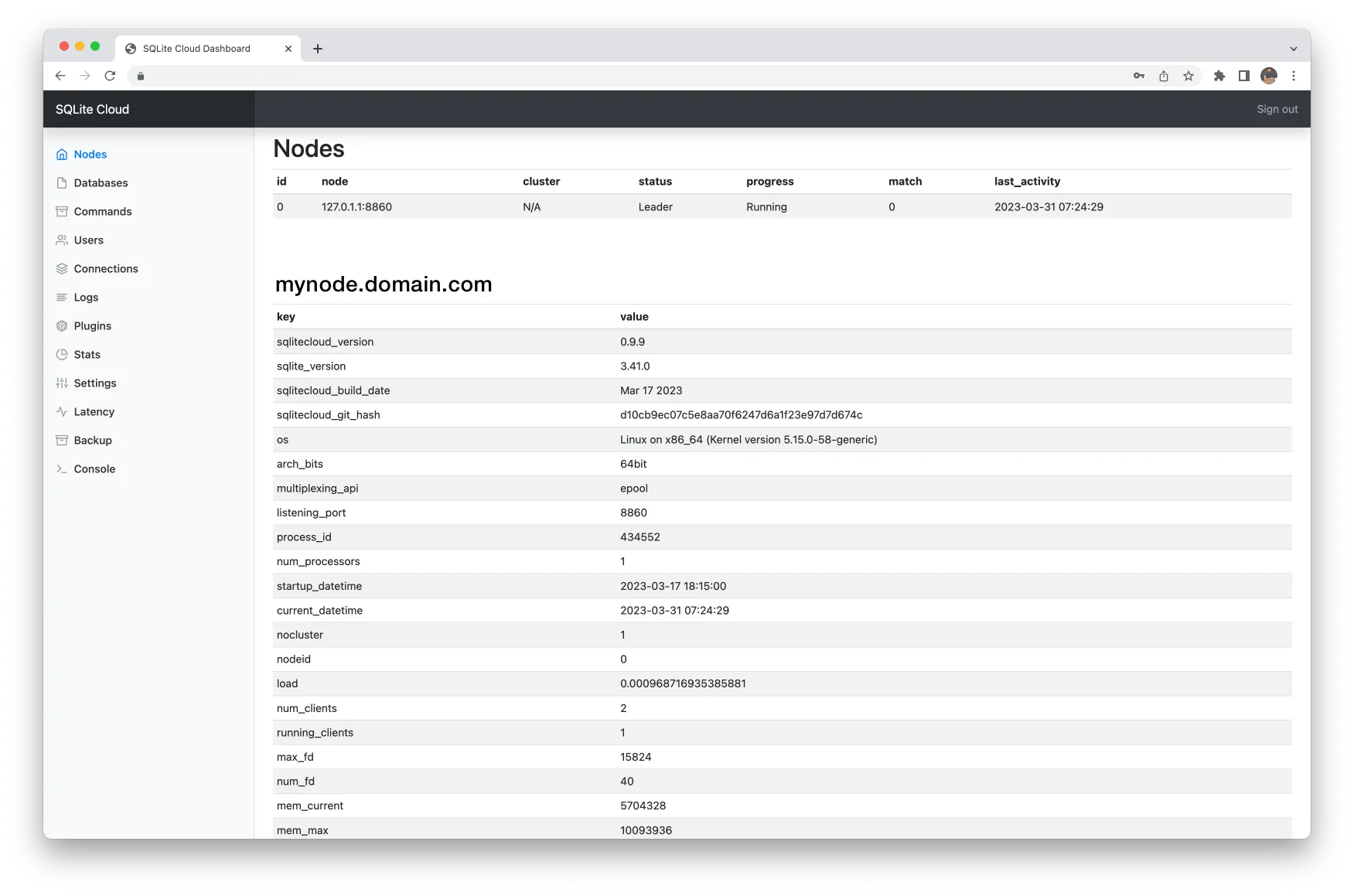This screenshot has height=896, width=1354.
Task: Open Backup using its sidebar icon
Action: point(63,440)
